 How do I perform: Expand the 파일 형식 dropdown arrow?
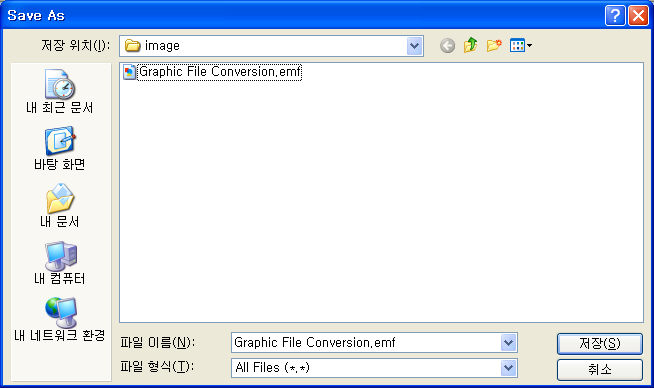(508, 368)
